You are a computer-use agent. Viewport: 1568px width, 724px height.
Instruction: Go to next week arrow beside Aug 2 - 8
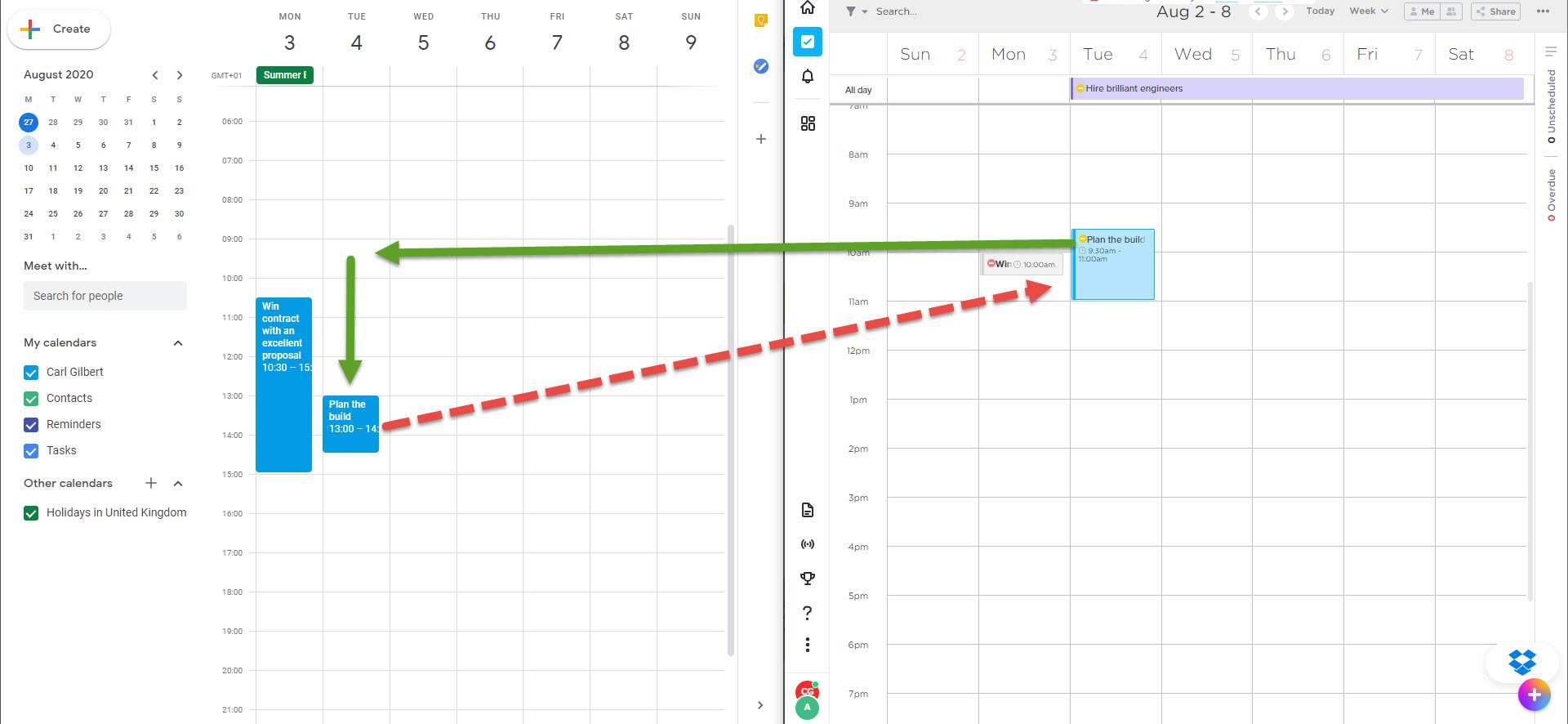1285,11
